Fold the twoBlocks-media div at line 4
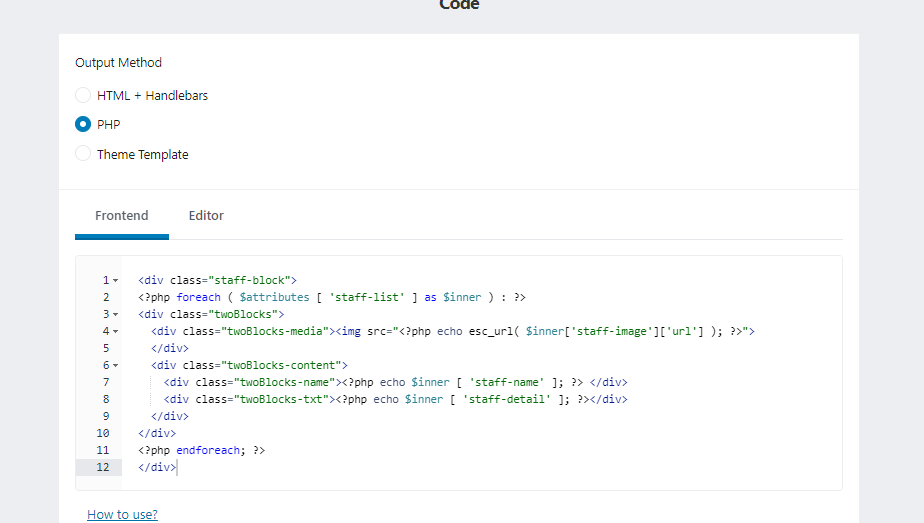924x523 pixels. click(x=116, y=332)
